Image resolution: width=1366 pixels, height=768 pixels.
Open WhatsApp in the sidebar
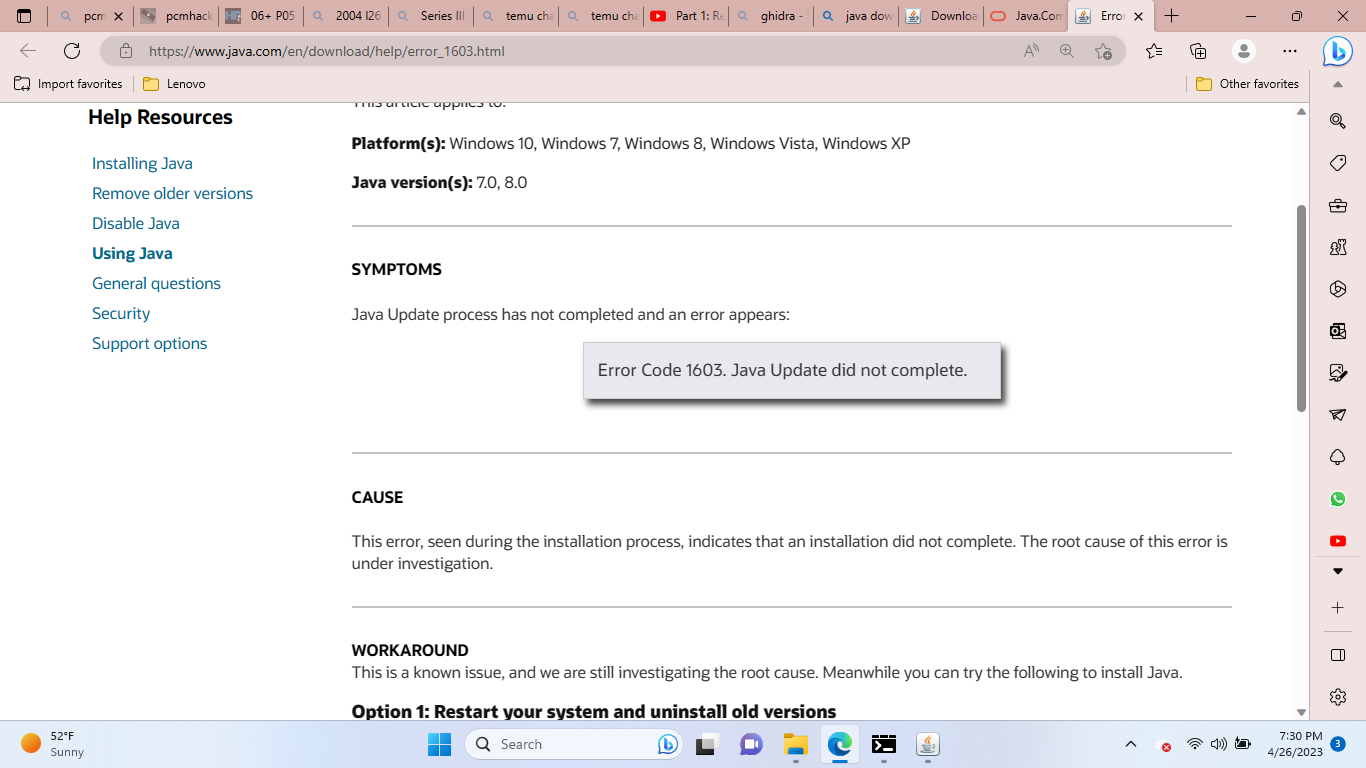[1337, 499]
